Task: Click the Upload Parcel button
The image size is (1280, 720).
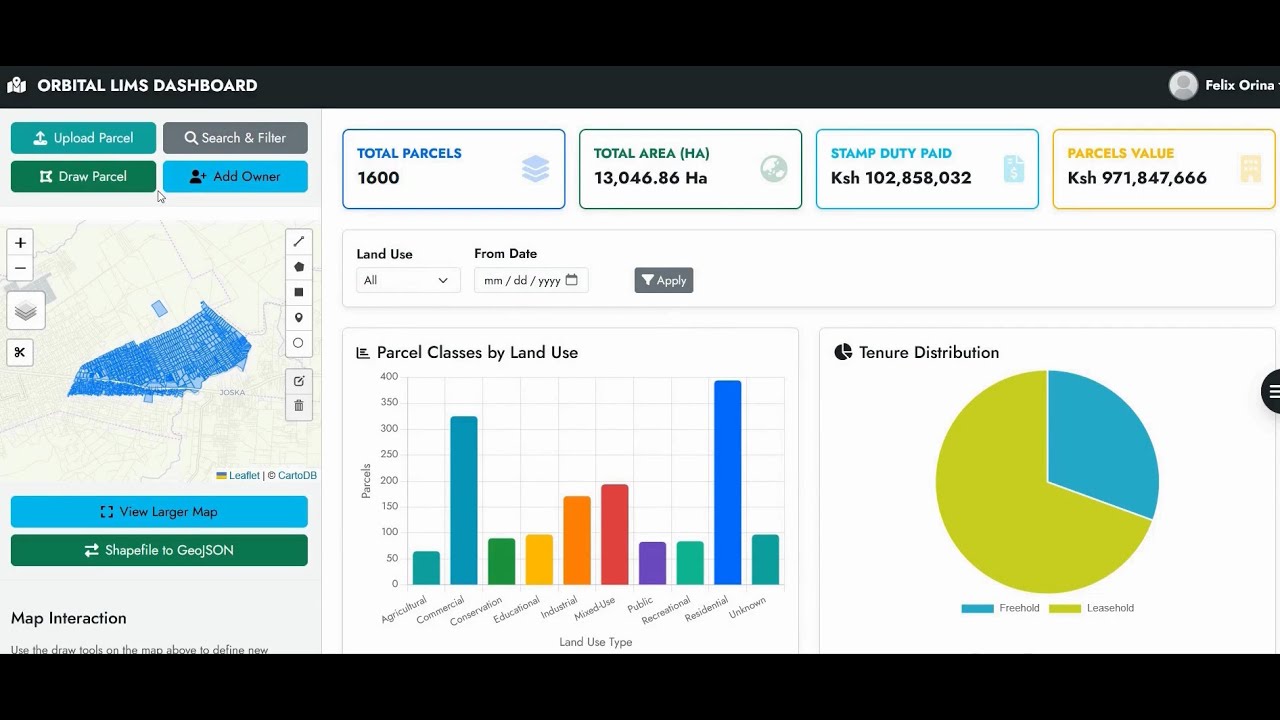Action: (x=83, y=138)
